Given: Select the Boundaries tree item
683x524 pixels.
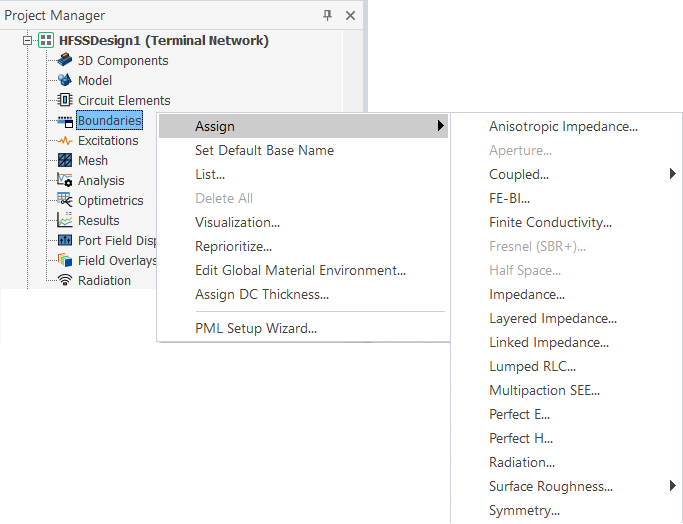Looking at the screenshot, I should pyautogui.click(x=109, y=121).
